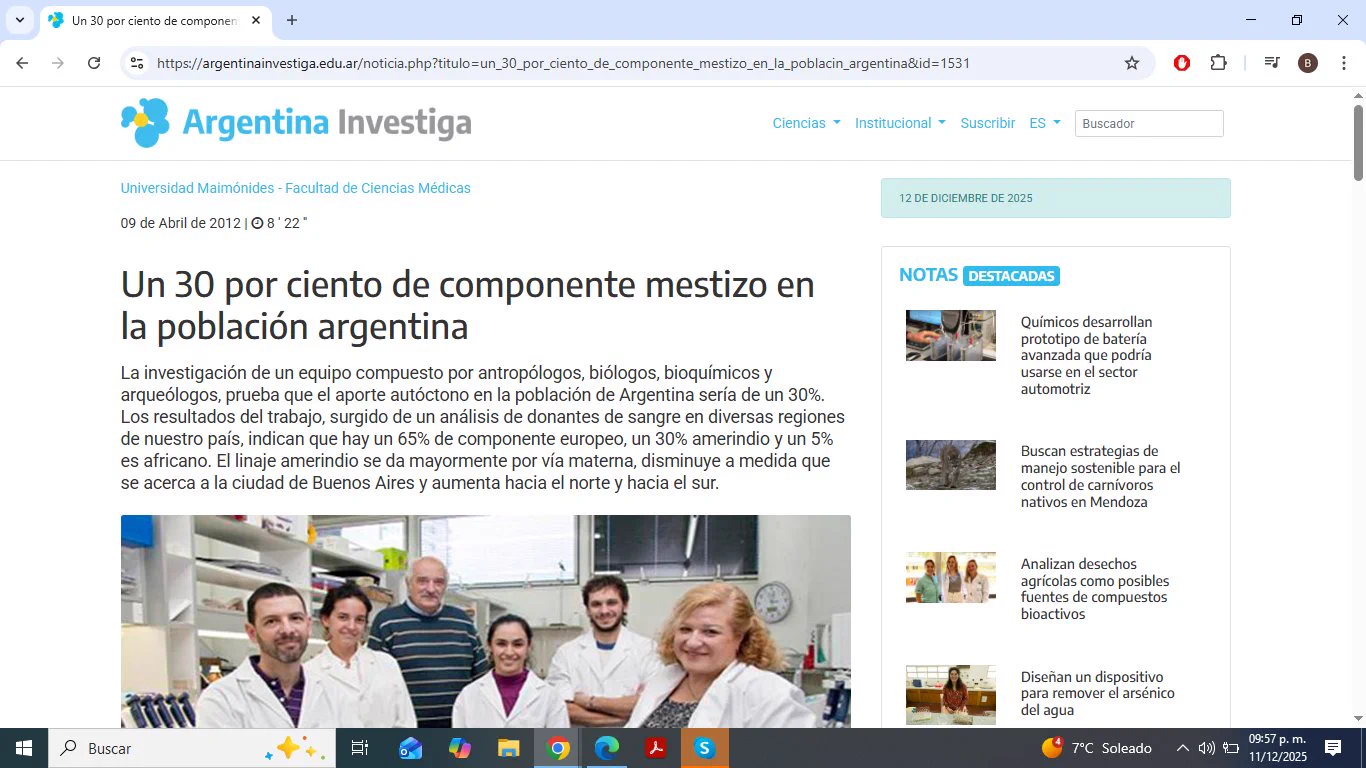The image size is (1366, 768).
Task: Click the carnívoros nativos article thumbnail
Action: [951, 465]
